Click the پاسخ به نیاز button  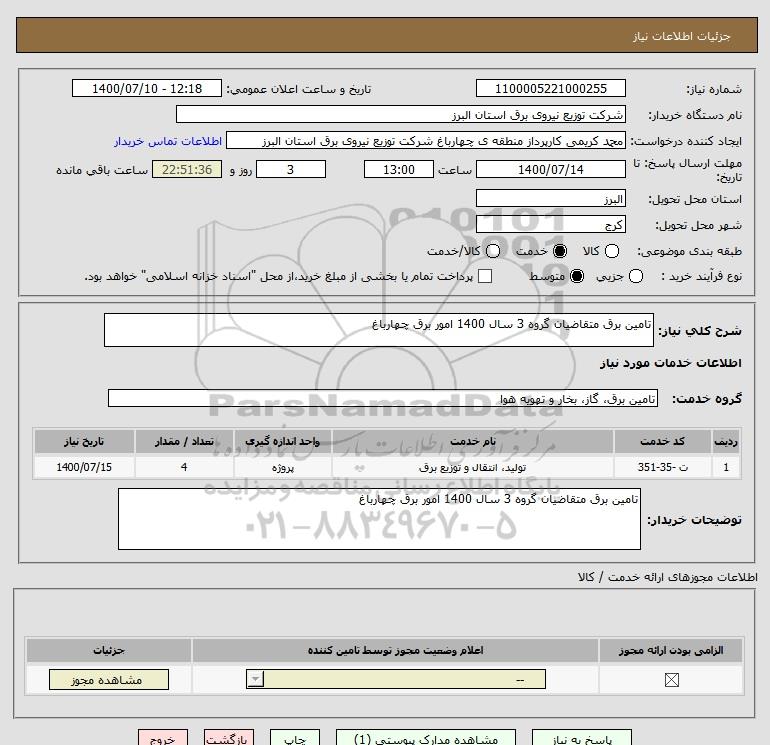click(x=581, y=738)
